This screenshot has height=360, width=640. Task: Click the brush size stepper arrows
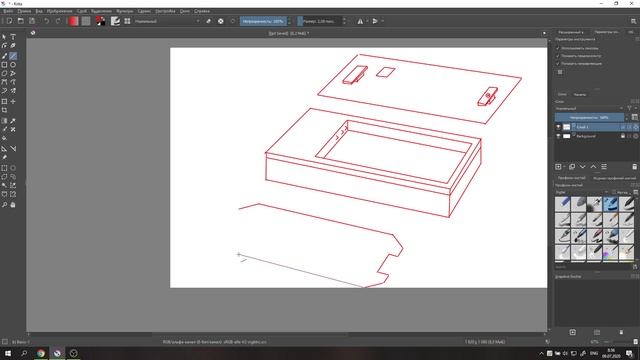tap(344, 21)
